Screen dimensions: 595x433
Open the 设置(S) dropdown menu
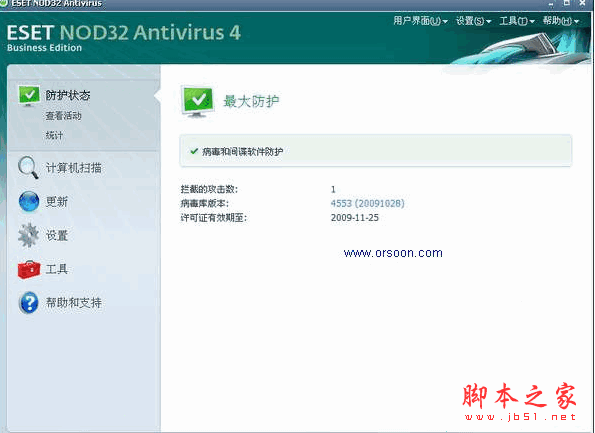click(x=473, y=20)
